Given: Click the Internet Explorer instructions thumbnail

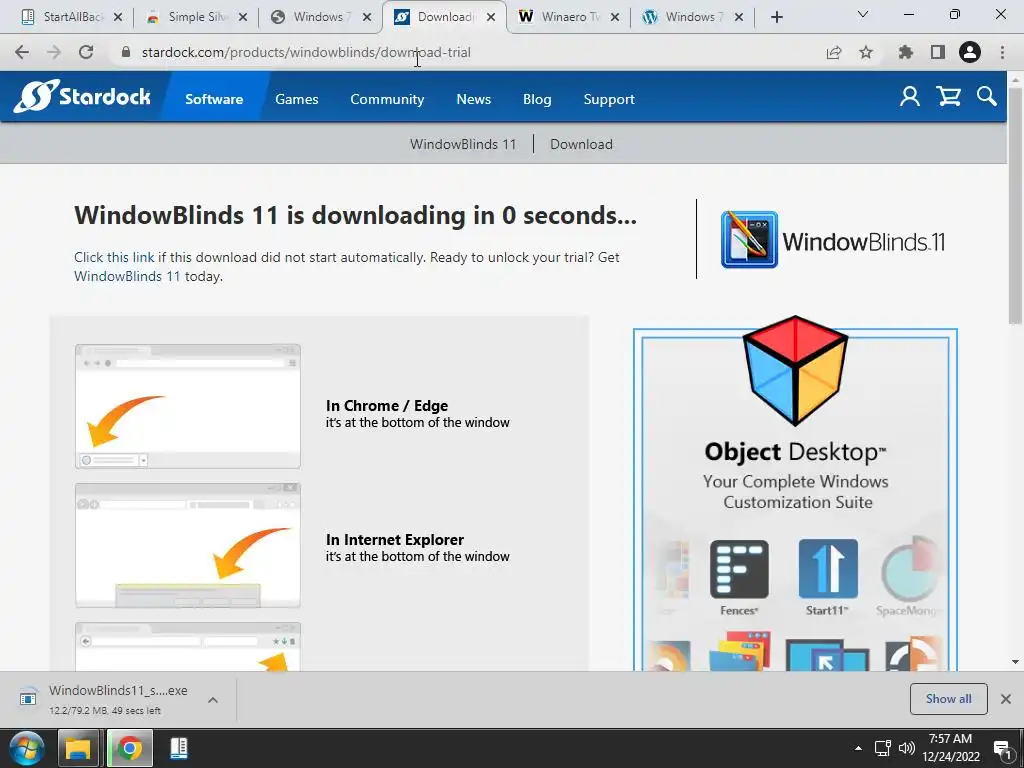Looking at the screenshot, I should point(188,545).
